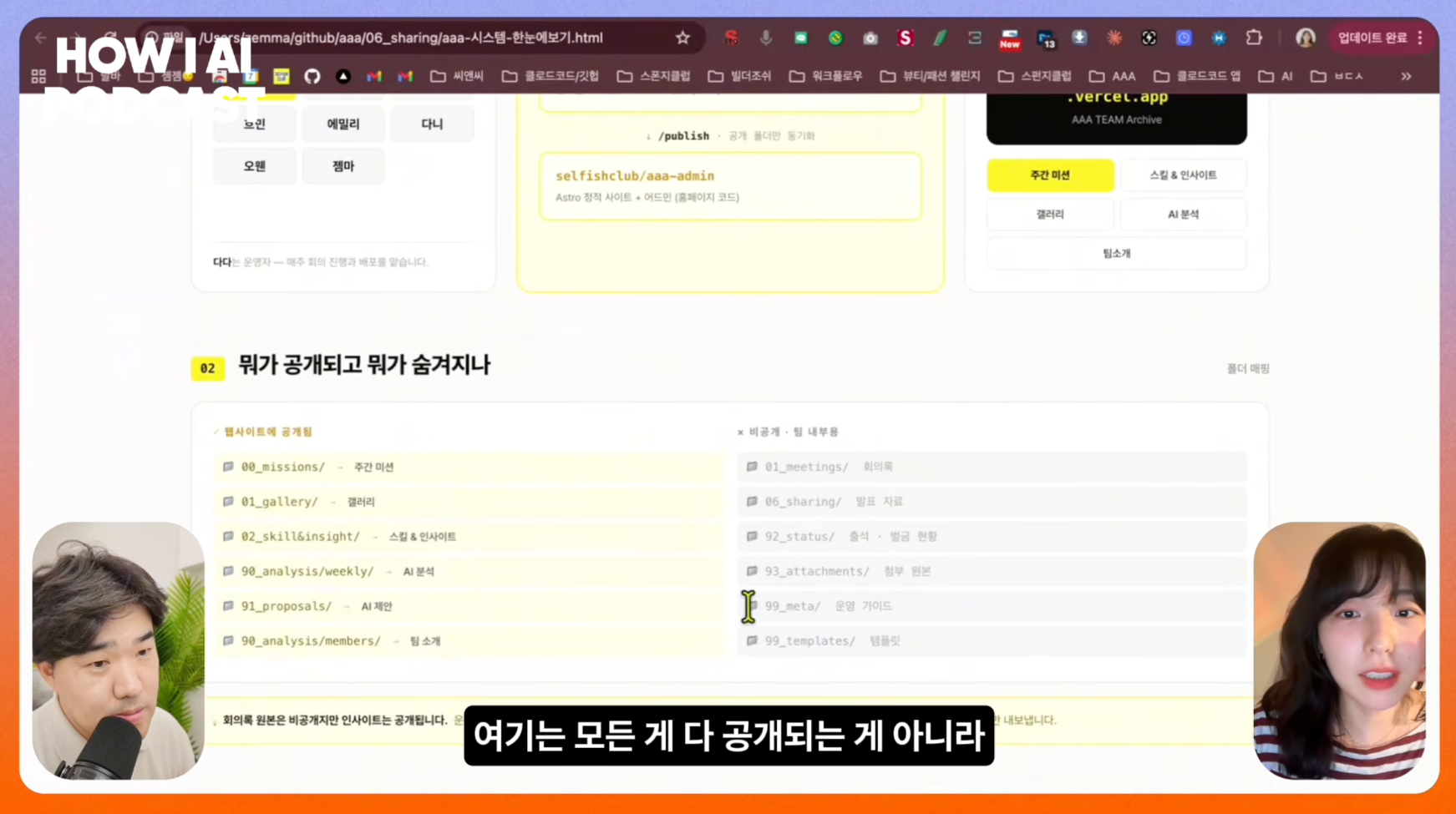Switch to the 갤러리 tab
This screenshot has height=814, width=1456.
1050,215
